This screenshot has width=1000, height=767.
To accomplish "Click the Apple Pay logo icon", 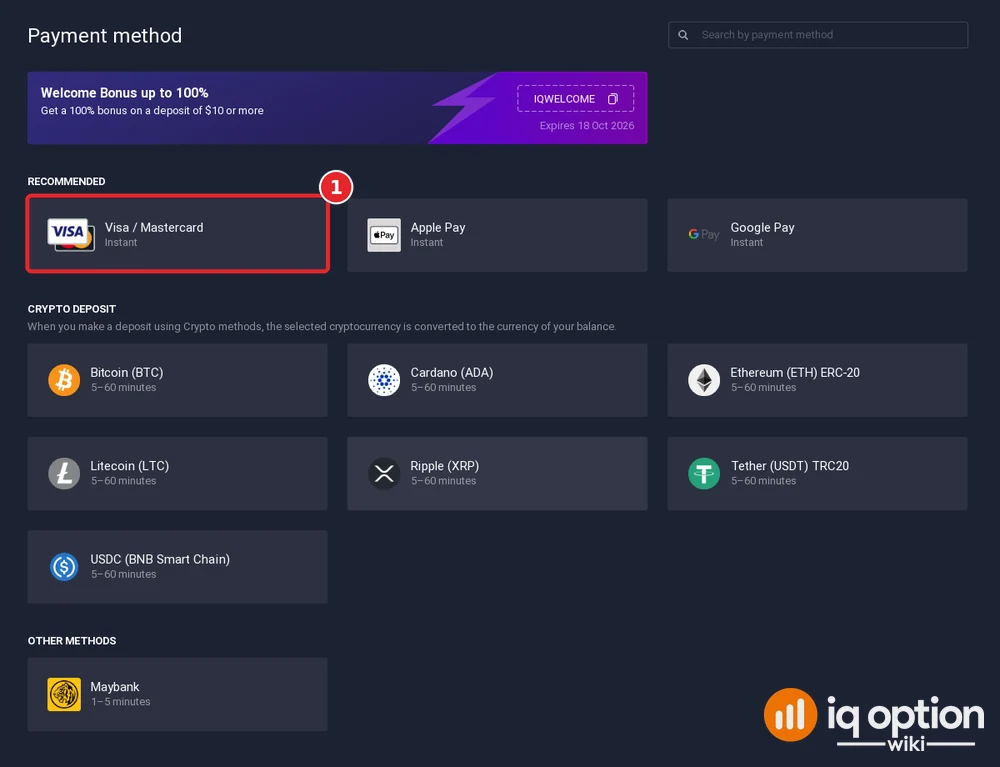I will pos(384,235).
